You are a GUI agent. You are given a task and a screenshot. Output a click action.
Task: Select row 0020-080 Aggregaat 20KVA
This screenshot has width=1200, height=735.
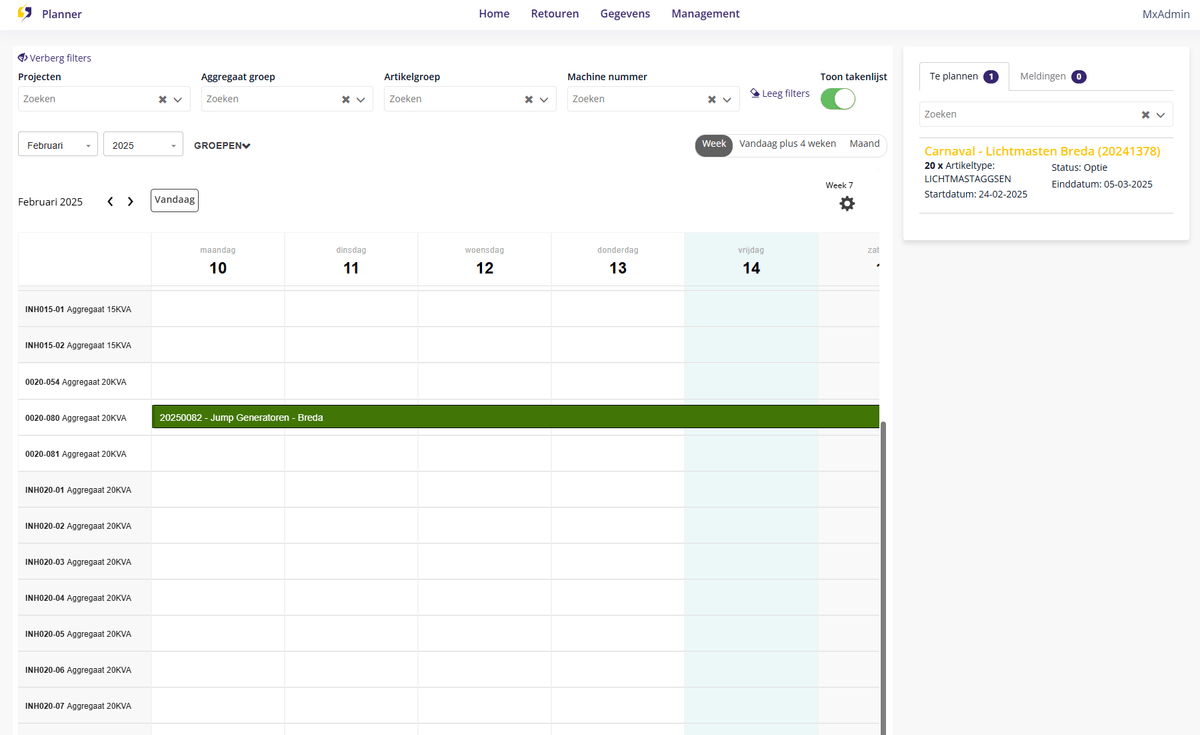tap(84, 417)
